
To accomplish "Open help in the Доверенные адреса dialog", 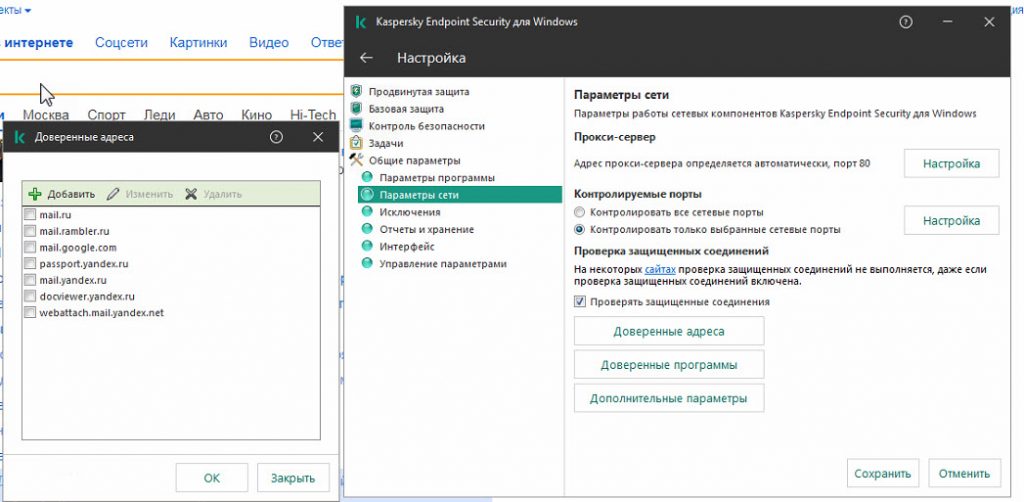I will pyautogui.click(x=276, y=137).
